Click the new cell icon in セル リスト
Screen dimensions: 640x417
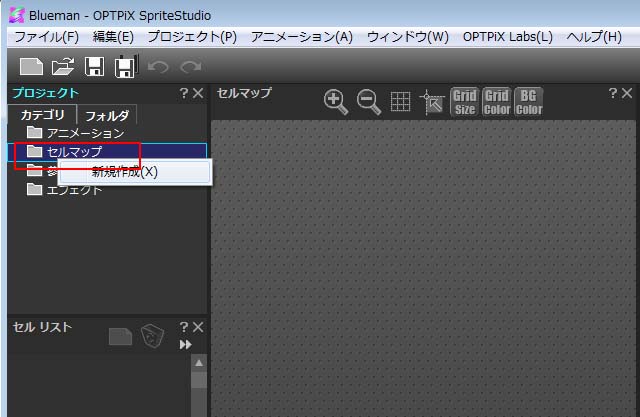pyautogui.click(x=120, y=337)
